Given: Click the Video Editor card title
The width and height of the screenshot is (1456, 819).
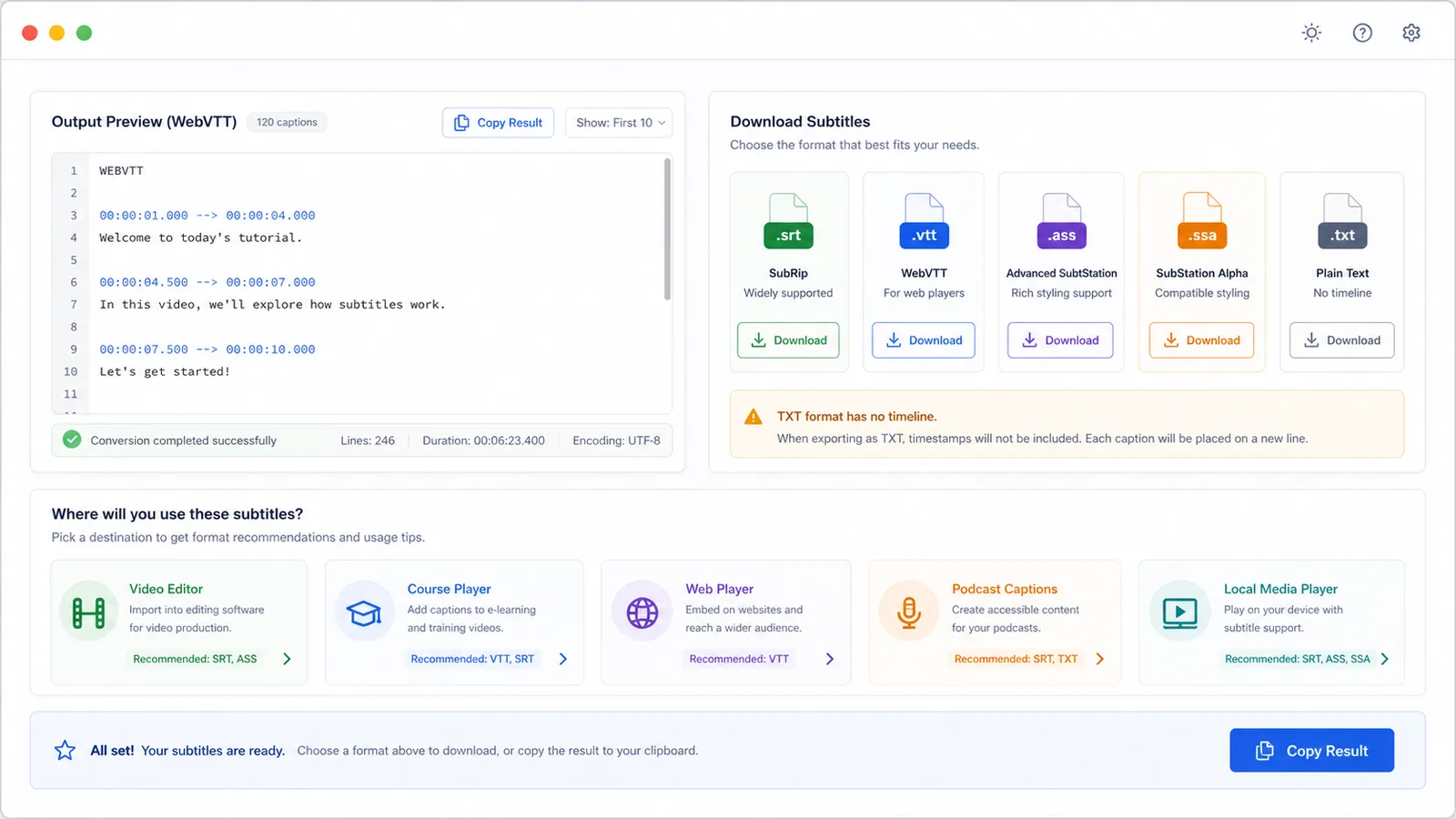Looking at the screenshot, I should [166, 589].
